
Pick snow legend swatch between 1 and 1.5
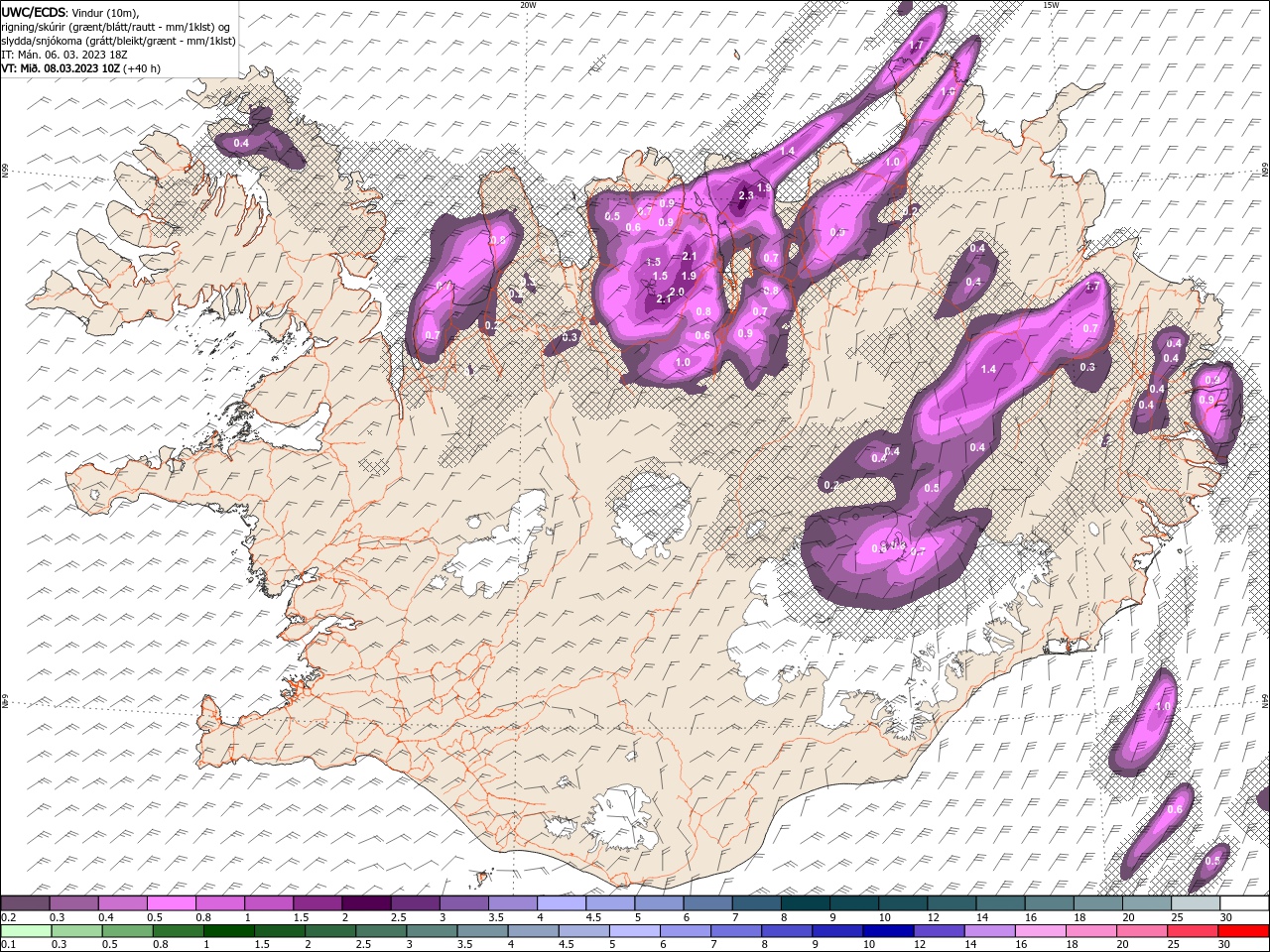pos(269,903)
